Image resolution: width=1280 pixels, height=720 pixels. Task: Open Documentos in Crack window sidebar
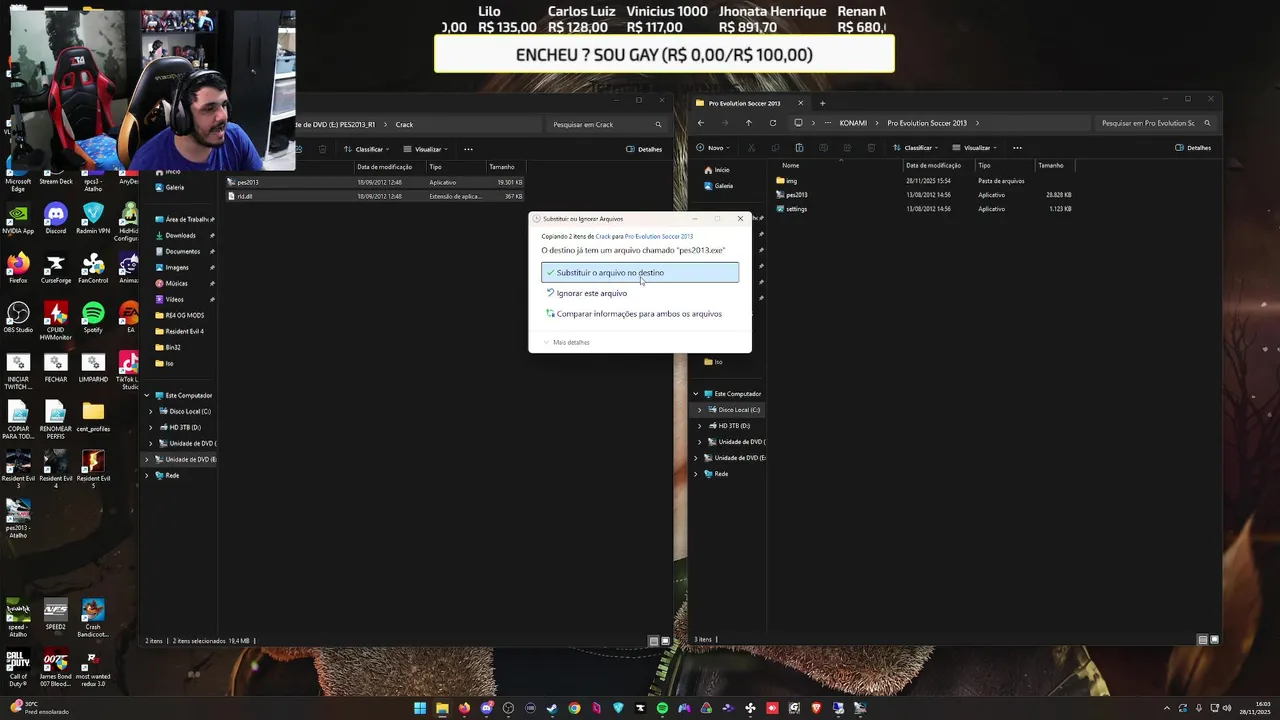[182, 251]
